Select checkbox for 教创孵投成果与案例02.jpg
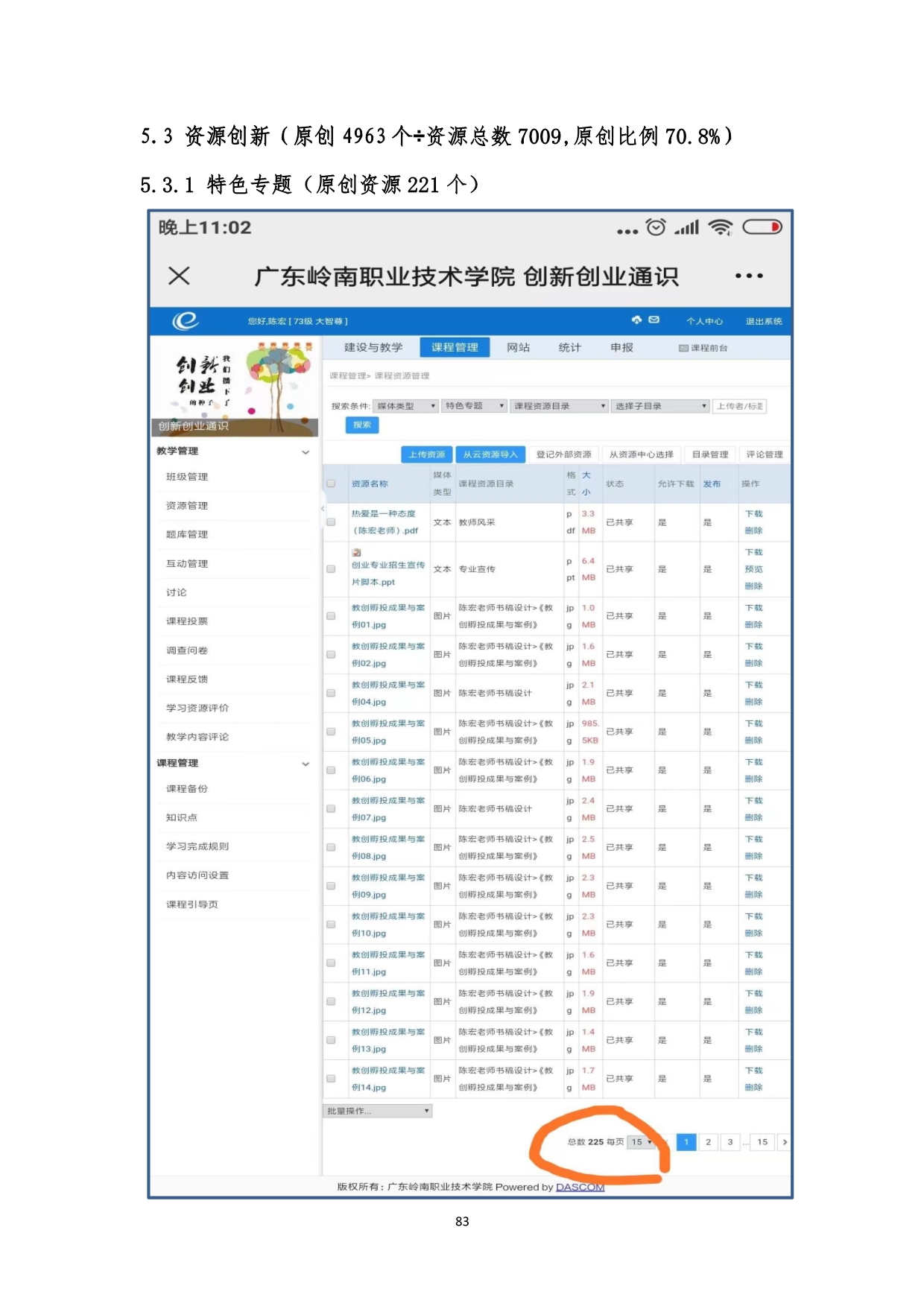This screenshot has height=1306, width=924. (331, 654)
